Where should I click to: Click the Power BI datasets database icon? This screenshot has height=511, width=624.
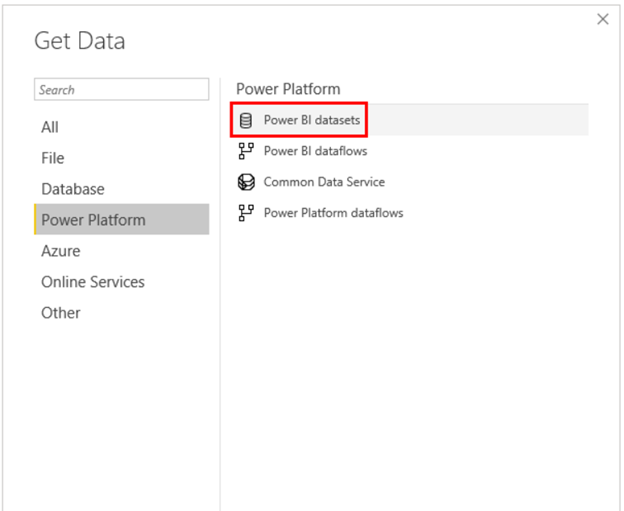point(246,120)
